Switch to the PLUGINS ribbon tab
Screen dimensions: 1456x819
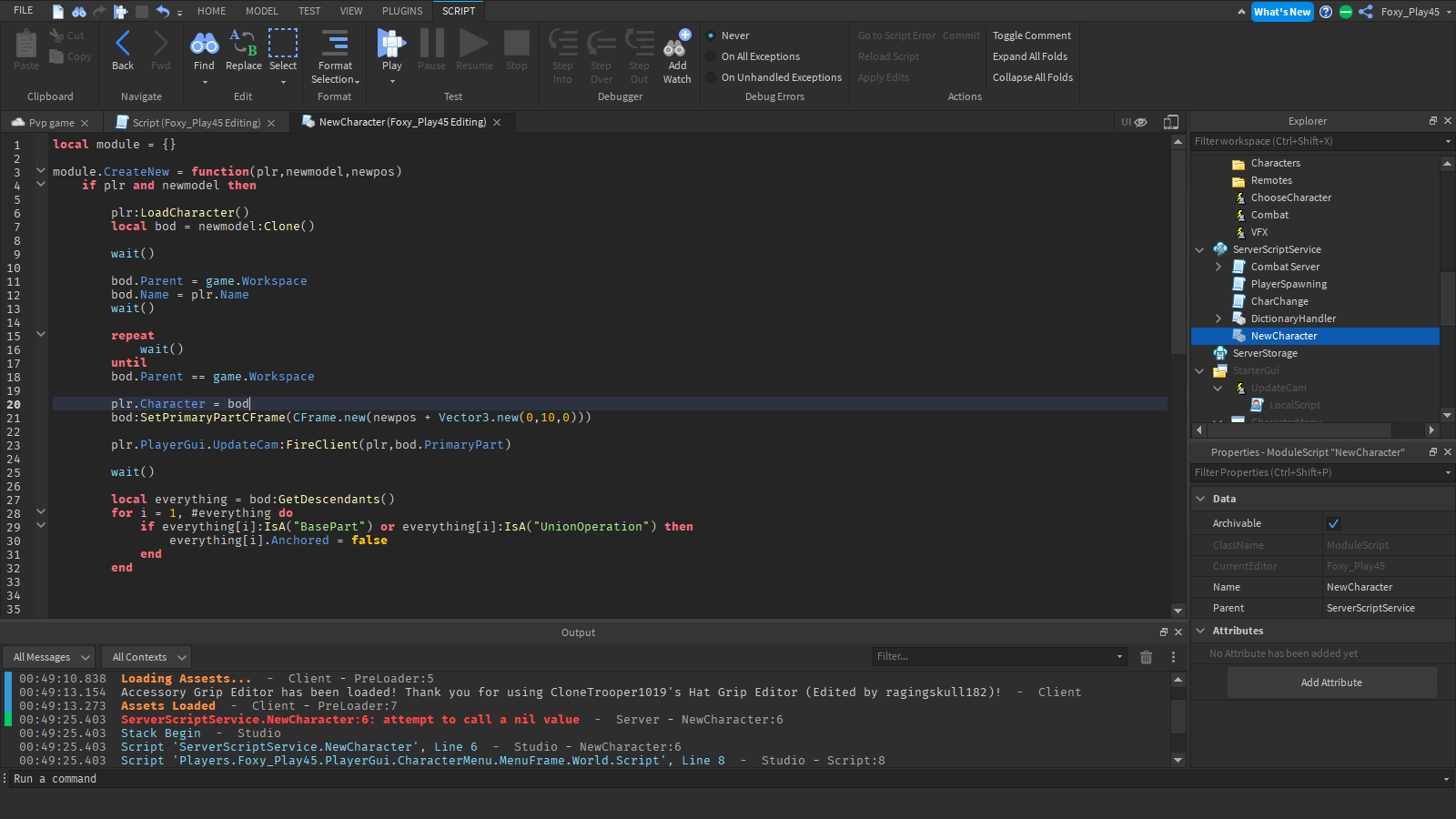pos(402,11)
